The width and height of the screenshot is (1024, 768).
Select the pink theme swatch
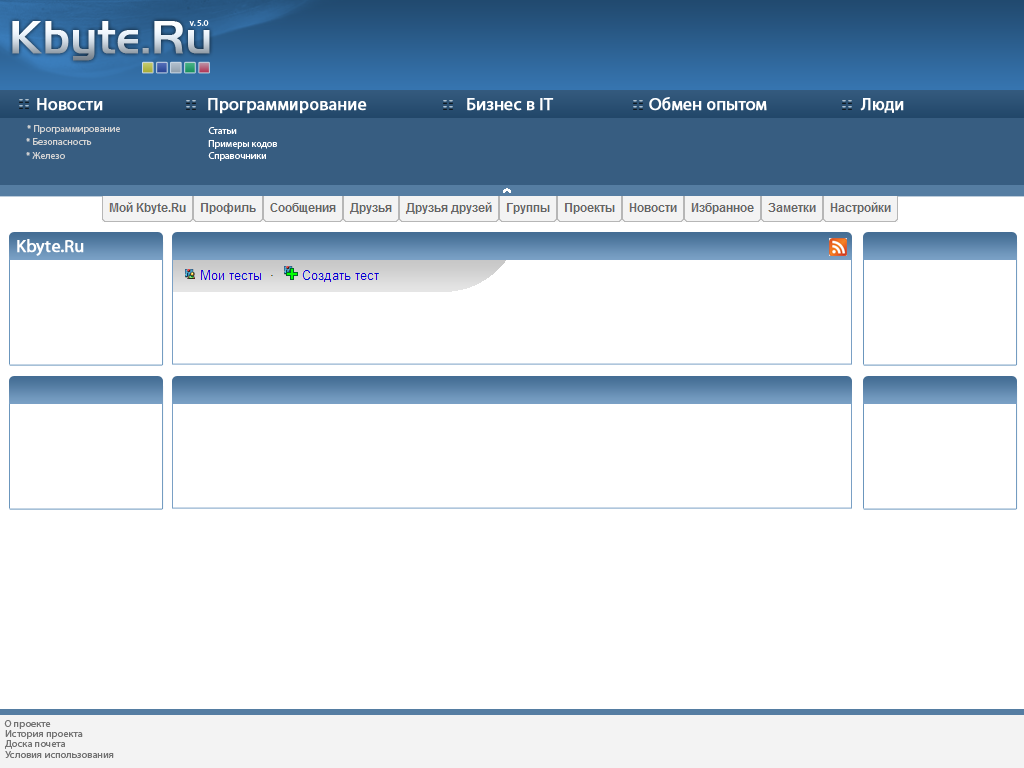coord(204,68)
